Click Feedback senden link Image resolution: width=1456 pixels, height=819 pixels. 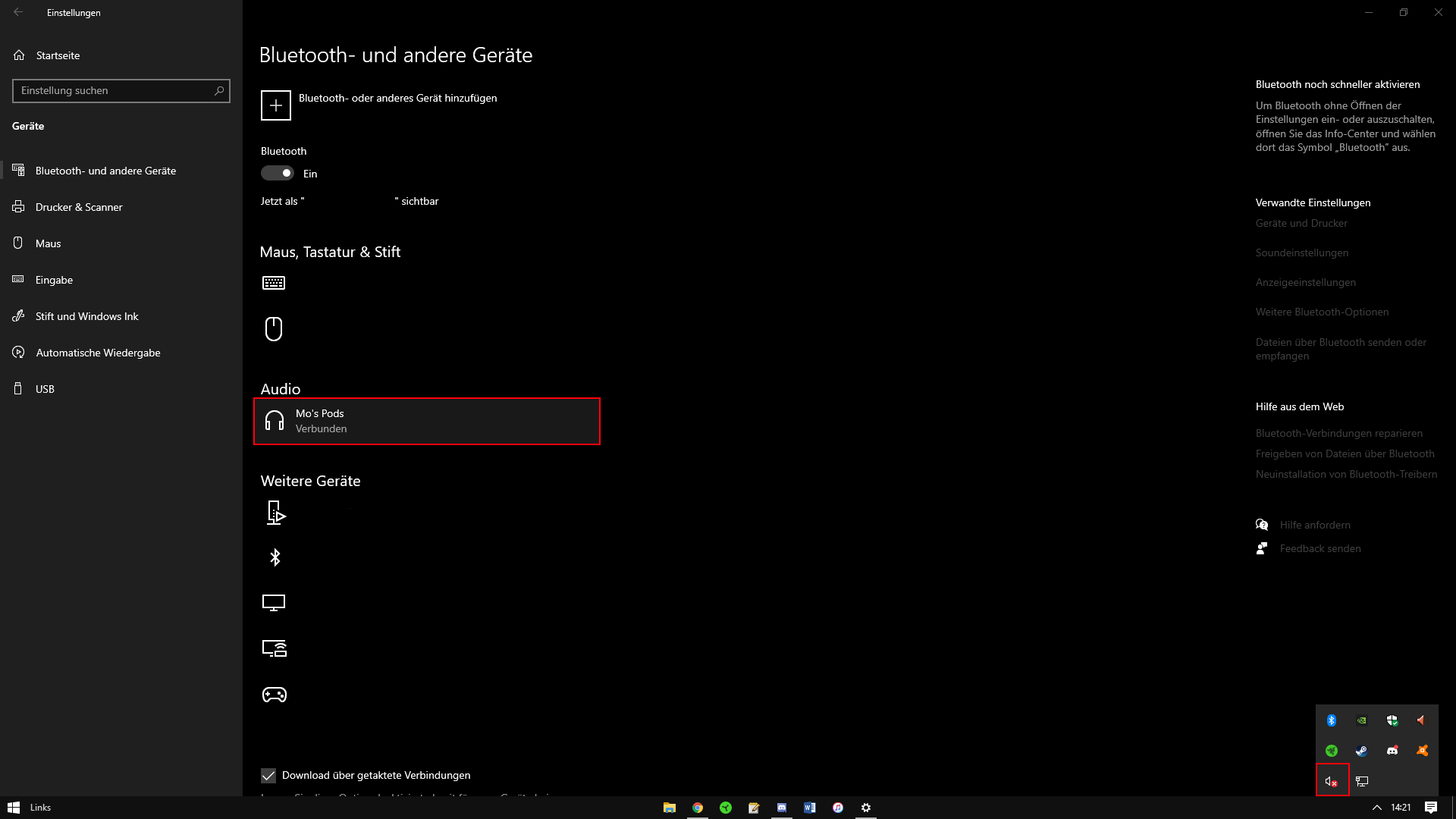coord(1320,548)
